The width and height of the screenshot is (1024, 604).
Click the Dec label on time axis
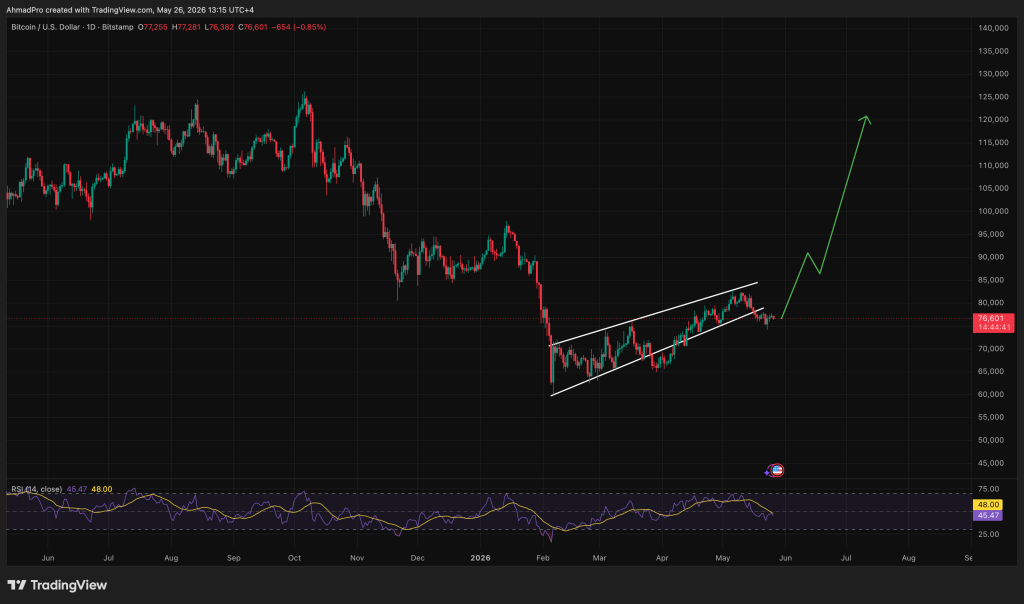pyautogui.click(x=417, y=558)
